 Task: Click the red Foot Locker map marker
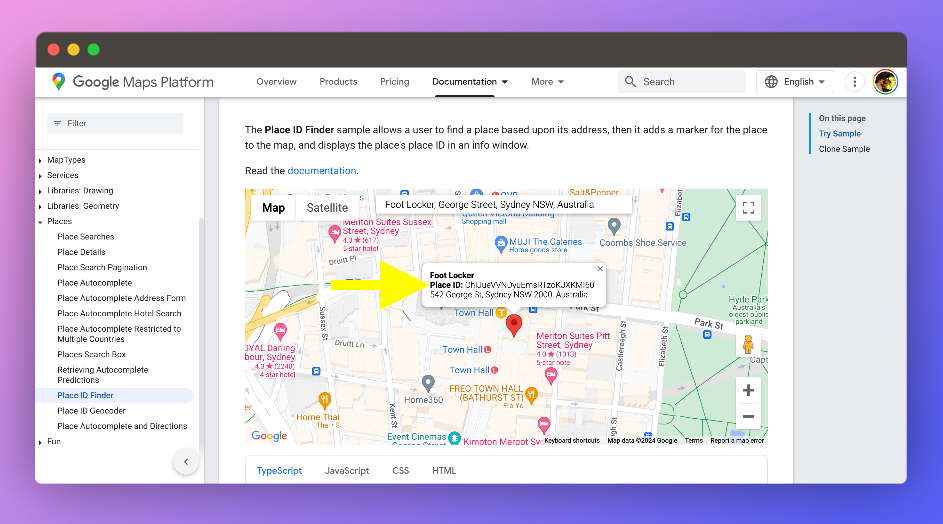514,325
